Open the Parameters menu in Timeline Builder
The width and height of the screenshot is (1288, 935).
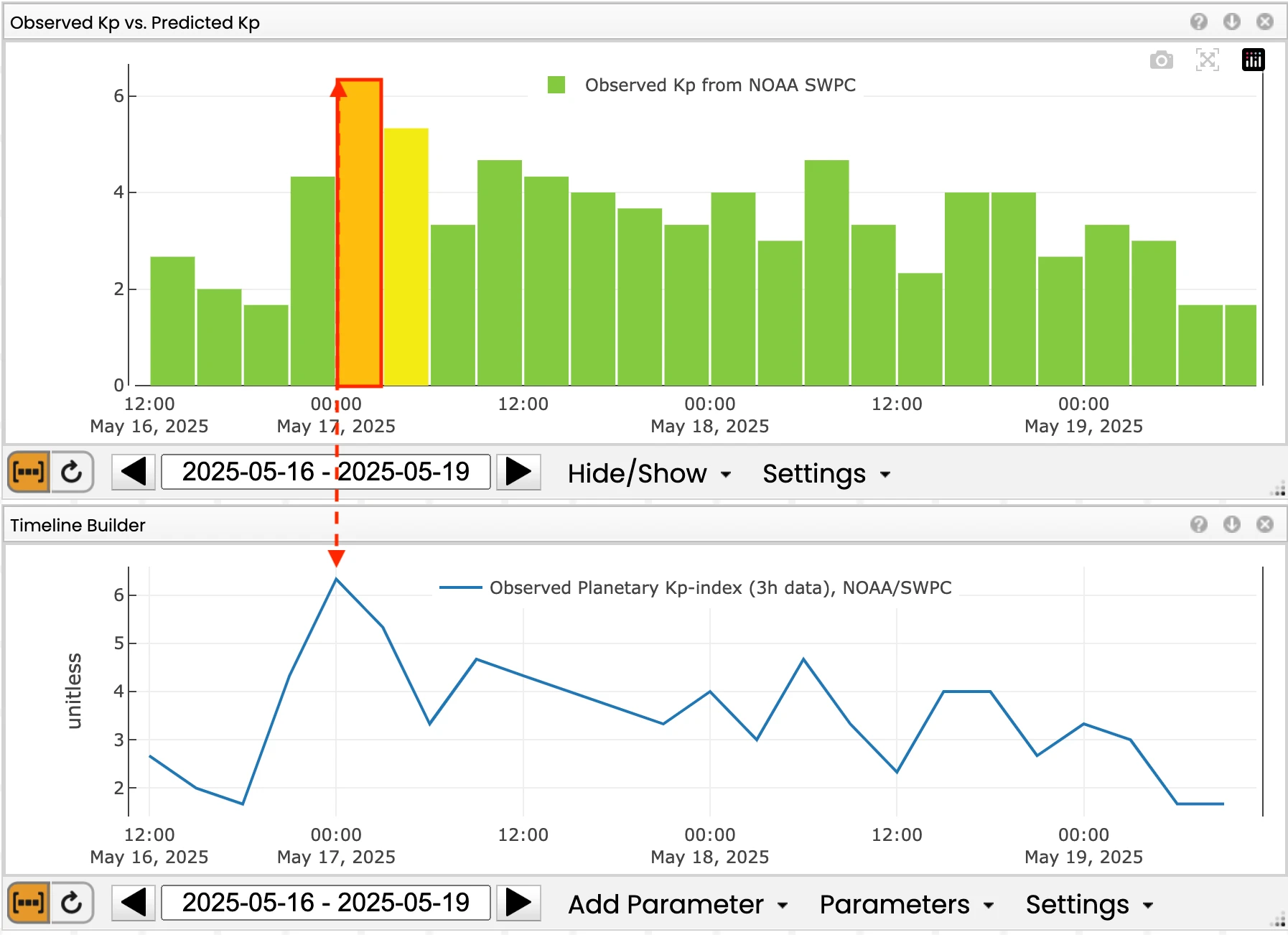[x=906, y=905]
